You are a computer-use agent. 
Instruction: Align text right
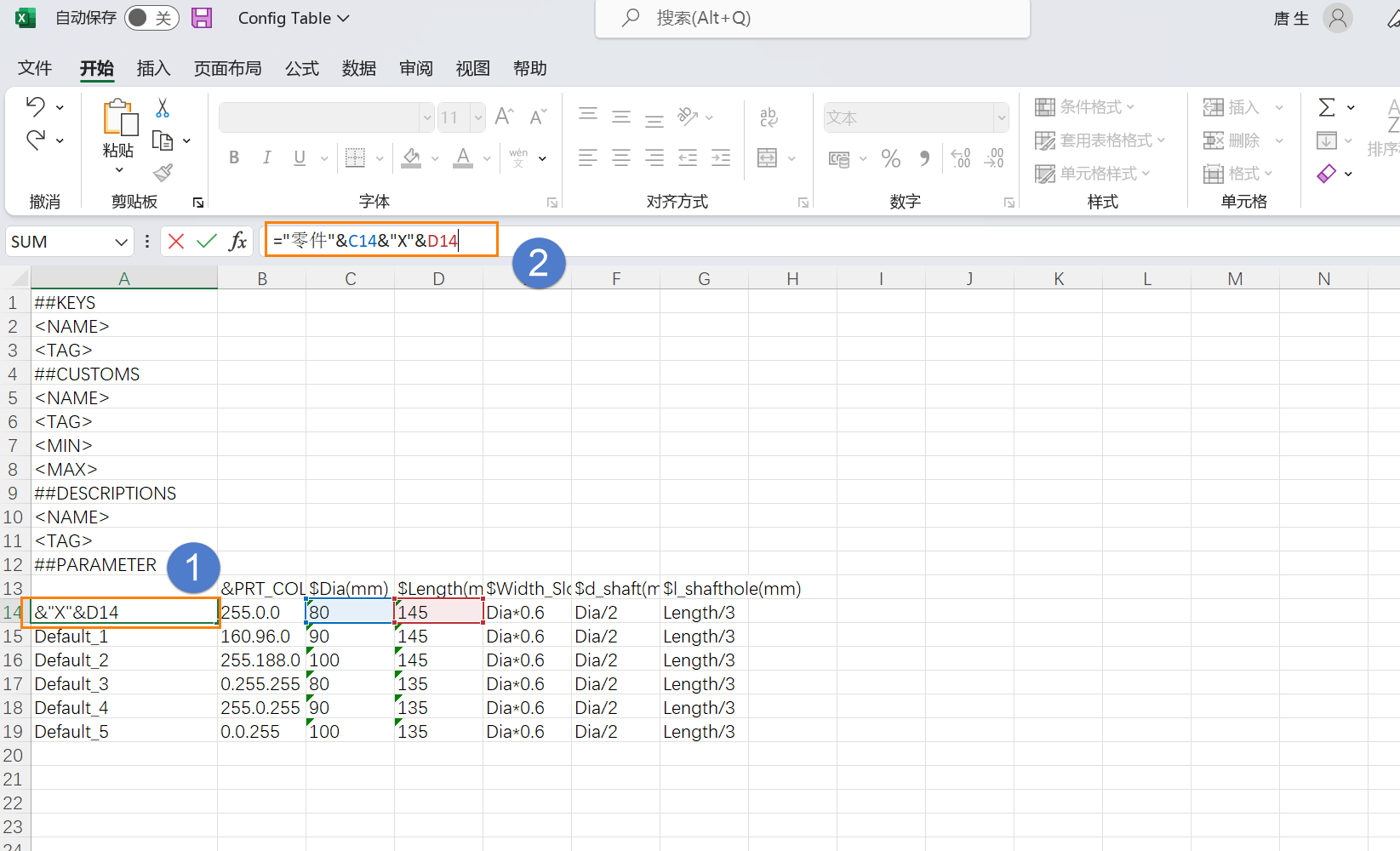[x=654, y=157]
